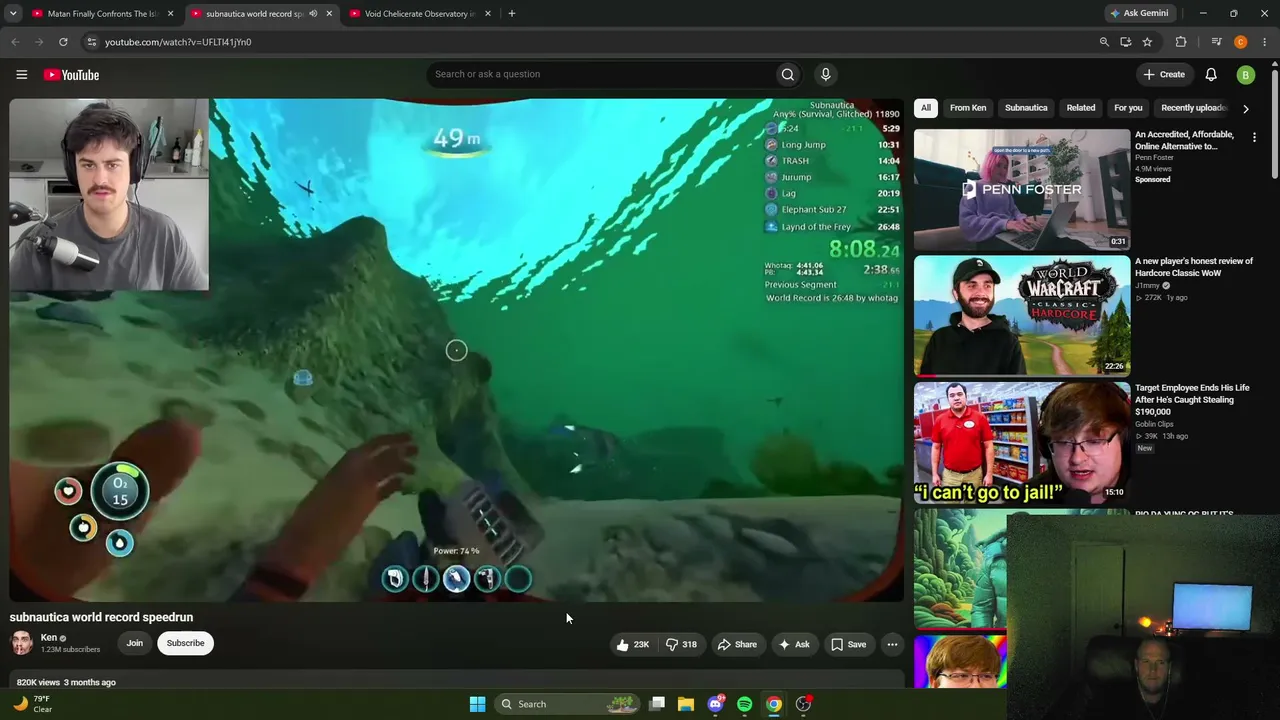Open Ask Gemini in Chrome
Image resolution: width=1280 pixels, height=720 pixels.
[1138, 14]
